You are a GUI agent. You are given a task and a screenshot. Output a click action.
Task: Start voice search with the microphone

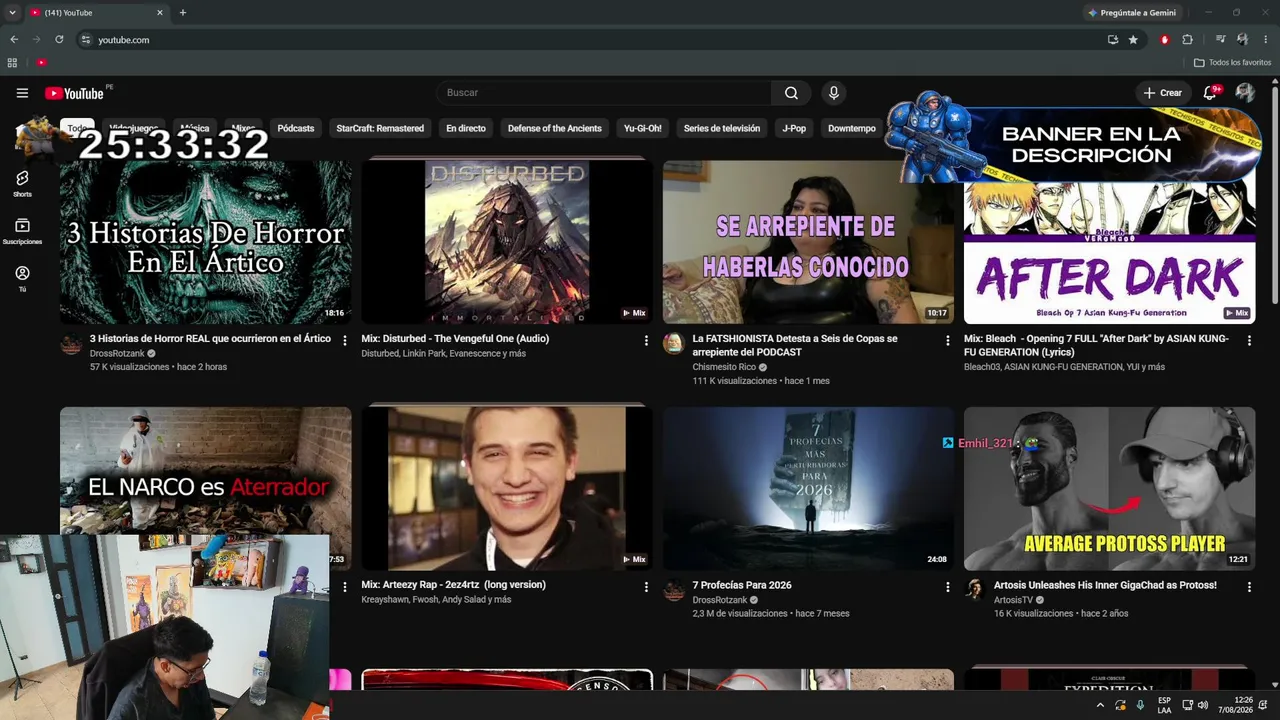833,93
